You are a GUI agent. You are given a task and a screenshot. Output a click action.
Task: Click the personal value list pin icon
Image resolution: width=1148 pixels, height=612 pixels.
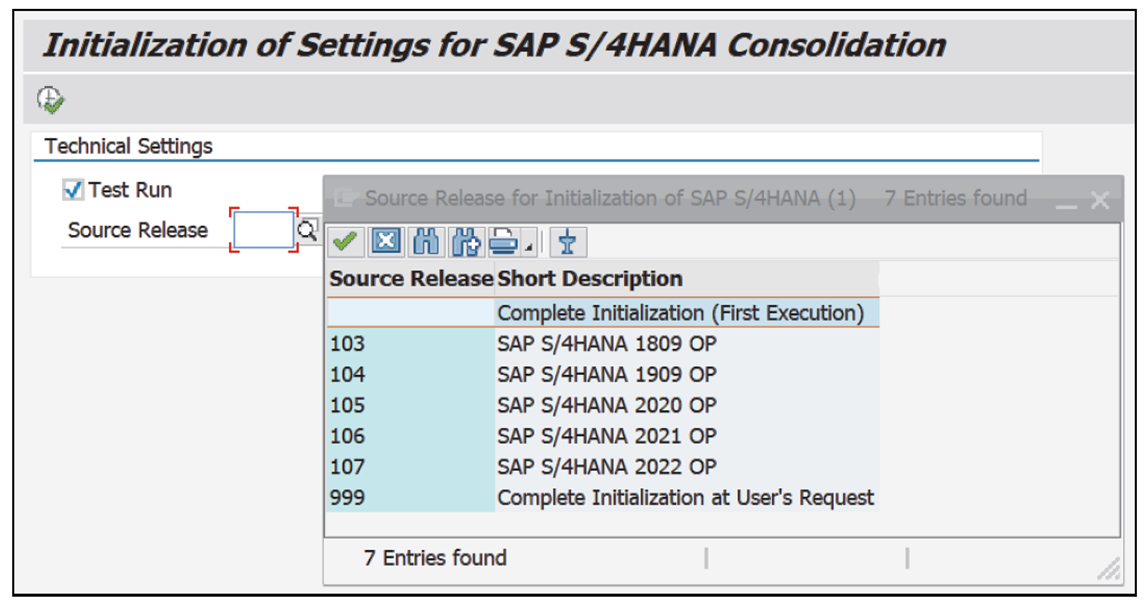point(567,242)
